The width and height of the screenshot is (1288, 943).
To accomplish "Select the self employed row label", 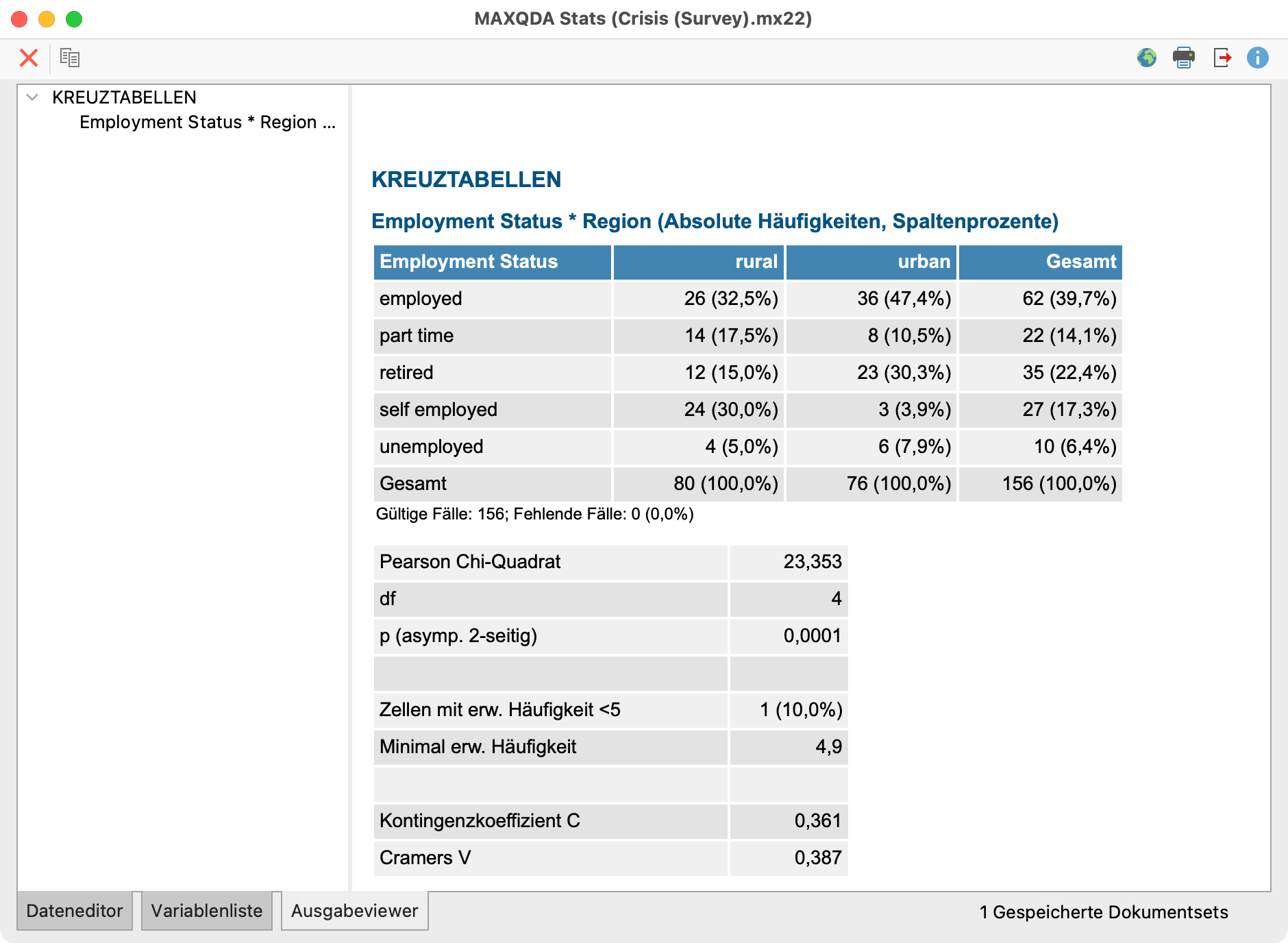I will [x=493, y=410].
